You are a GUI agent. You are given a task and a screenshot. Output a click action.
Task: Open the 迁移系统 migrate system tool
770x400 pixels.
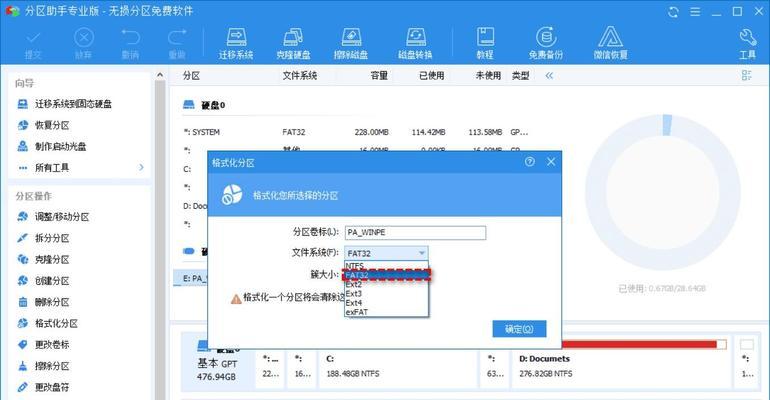pyautogui.click(x=236, y=44)
